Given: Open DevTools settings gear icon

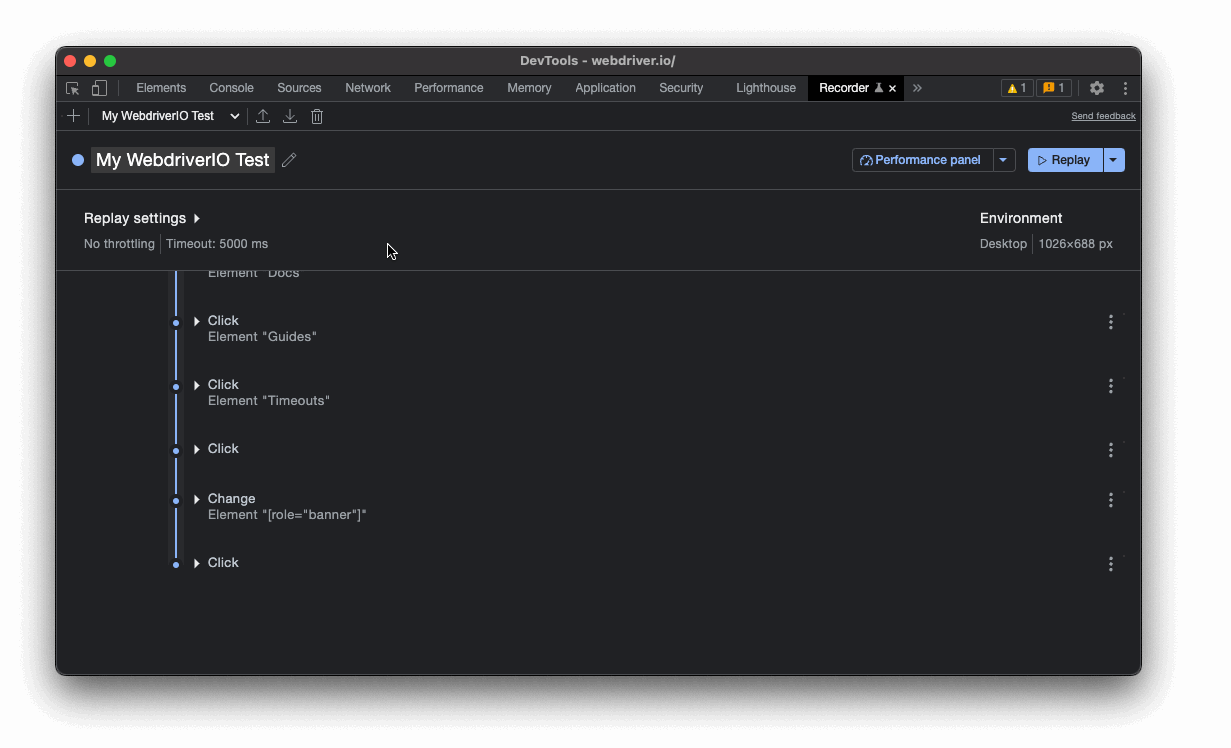Looking at the screenshot, I should (1096, 88).
